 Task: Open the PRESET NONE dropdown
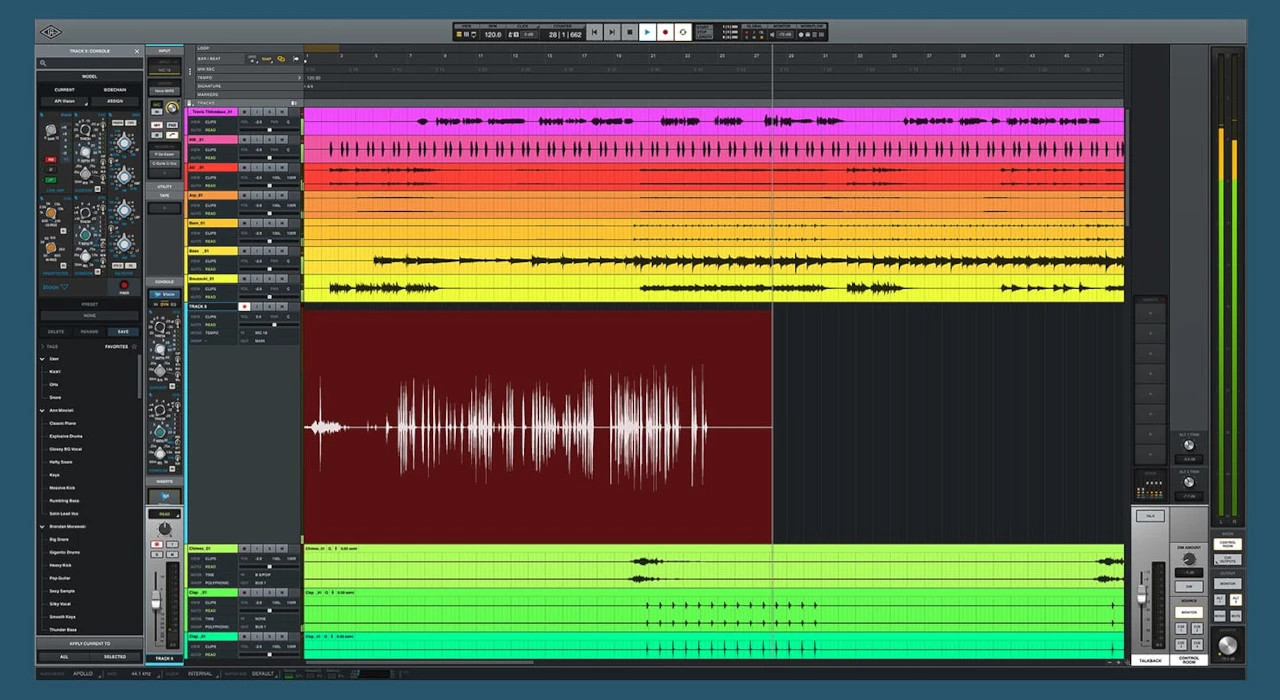click(89, 315)
